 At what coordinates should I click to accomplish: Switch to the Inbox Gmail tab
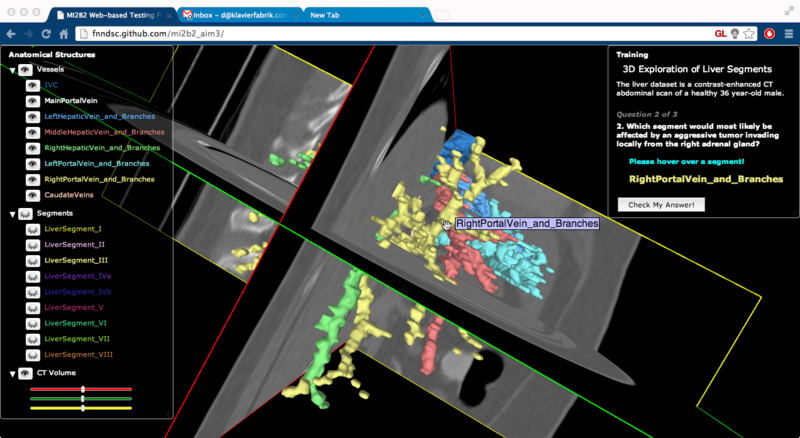click(240, 15)
